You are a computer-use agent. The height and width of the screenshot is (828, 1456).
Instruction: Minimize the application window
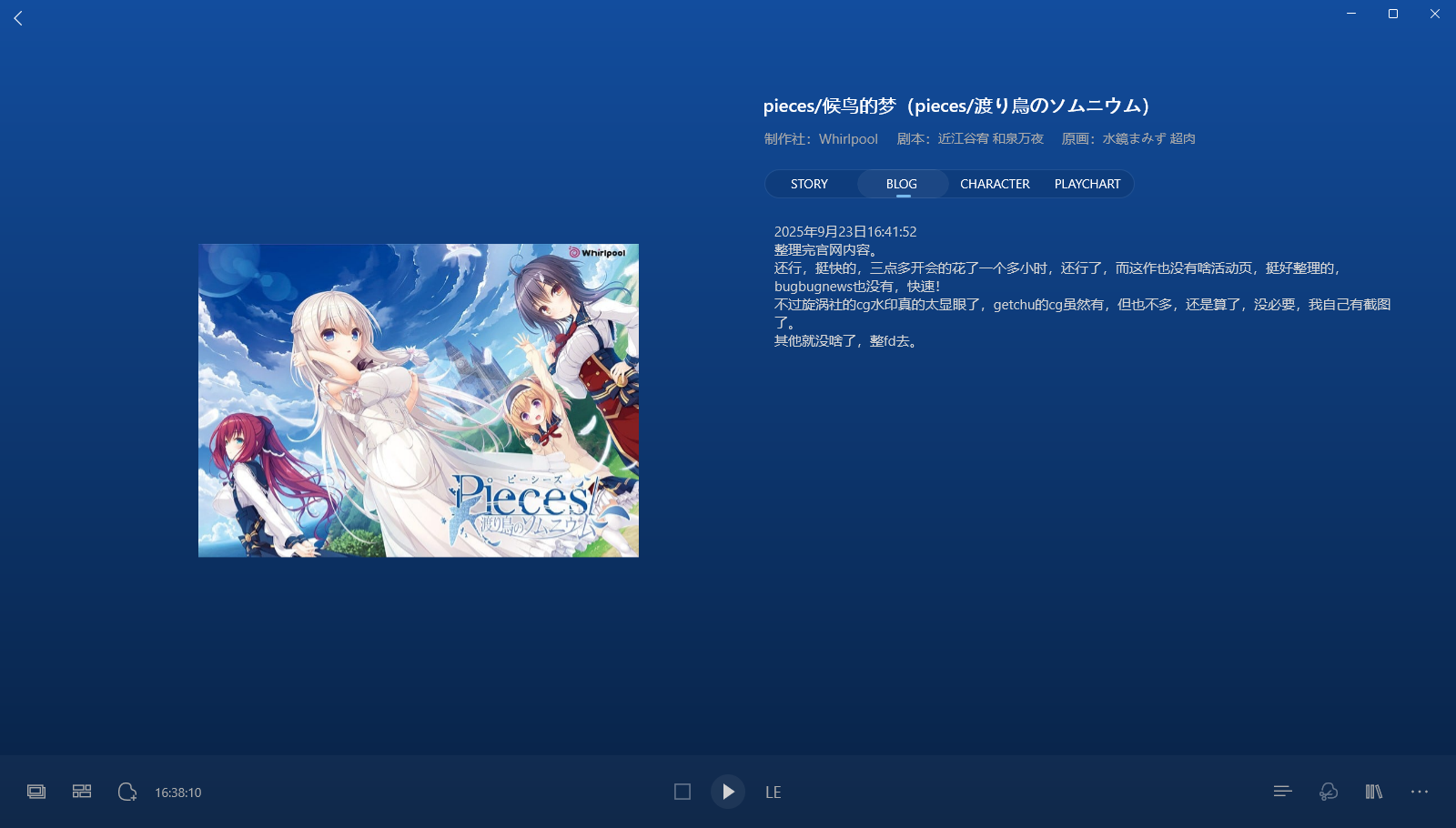coord(1351,14)
